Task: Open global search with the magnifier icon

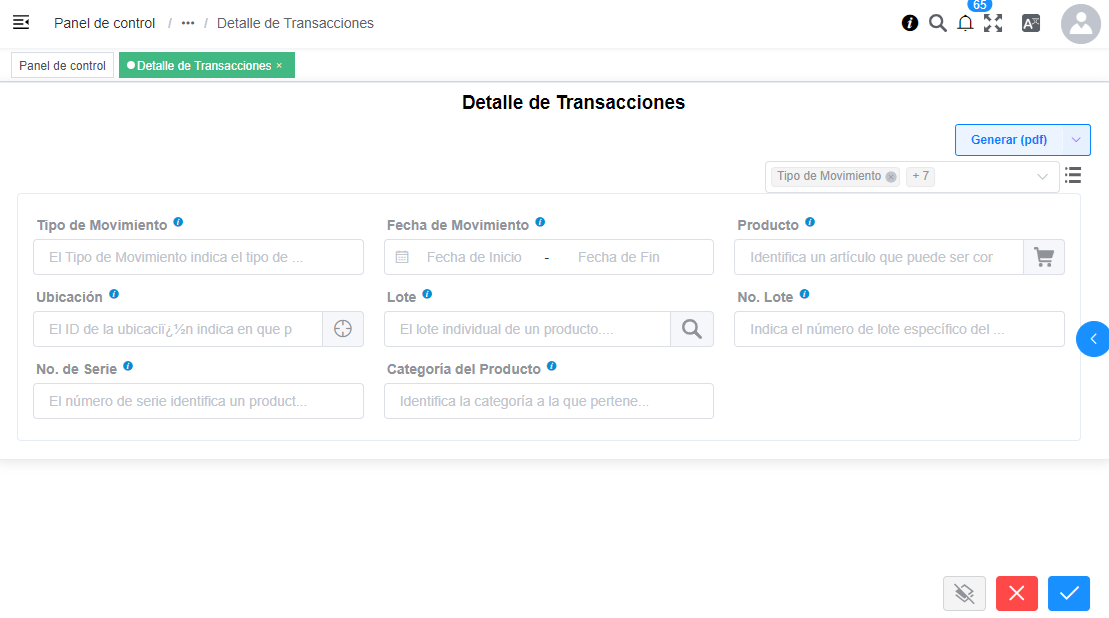Action: [x=938, y=23]
